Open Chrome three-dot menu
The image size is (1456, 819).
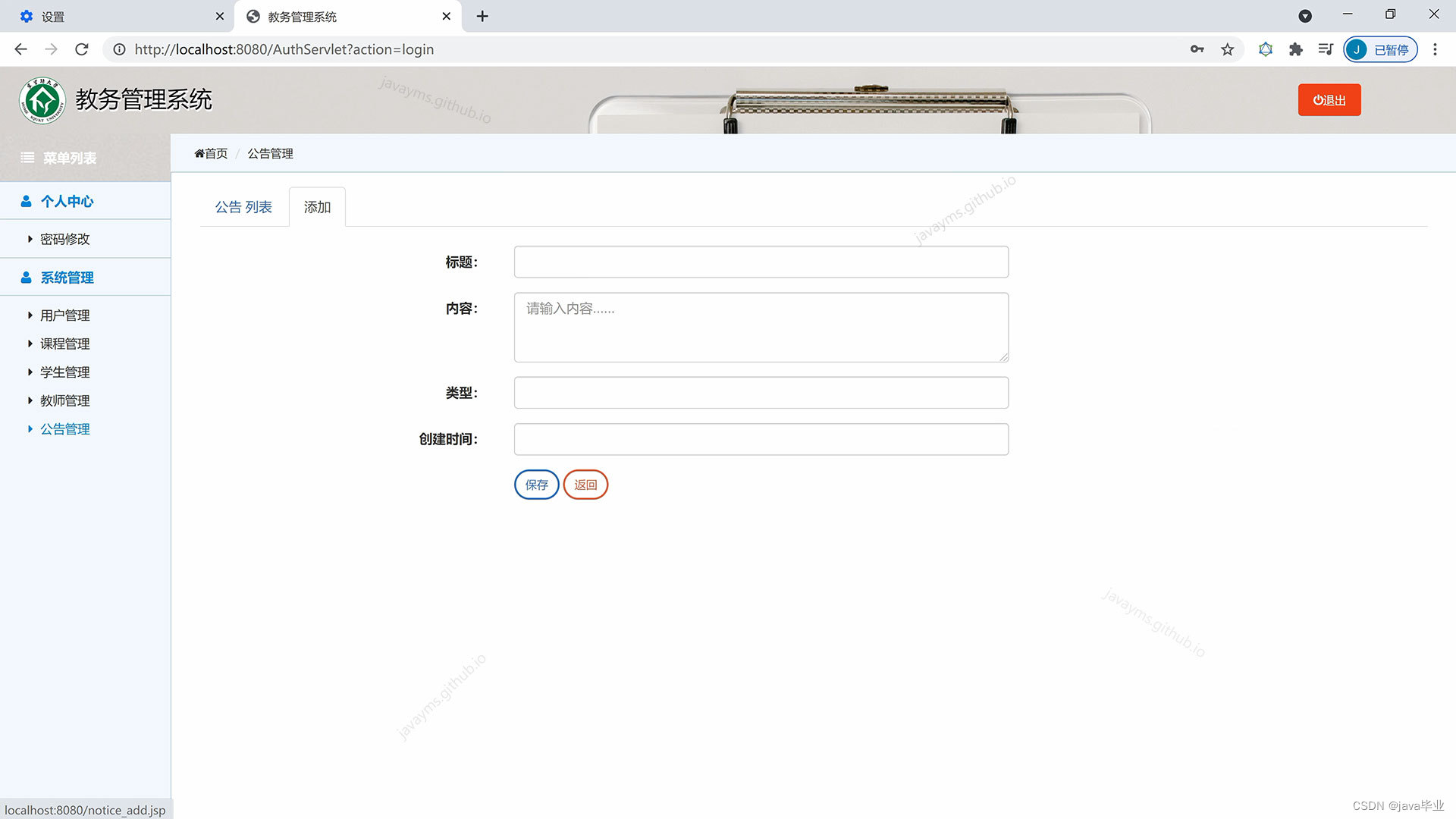[x=1435, y=49]
